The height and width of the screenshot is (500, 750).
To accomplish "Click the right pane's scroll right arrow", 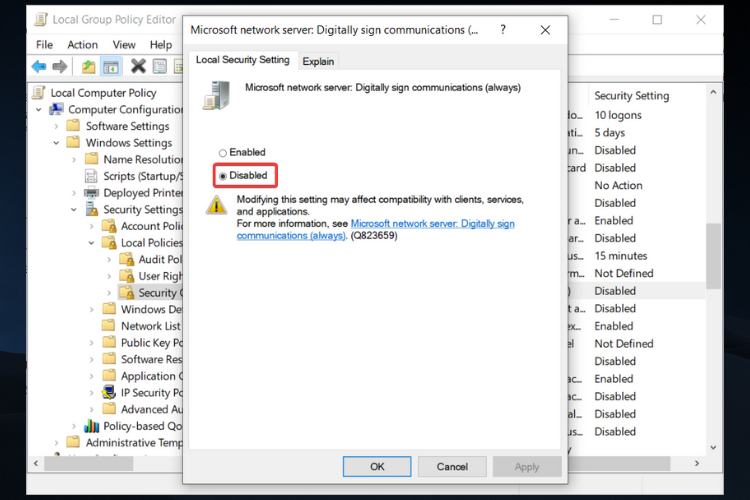I will point(697,463).
